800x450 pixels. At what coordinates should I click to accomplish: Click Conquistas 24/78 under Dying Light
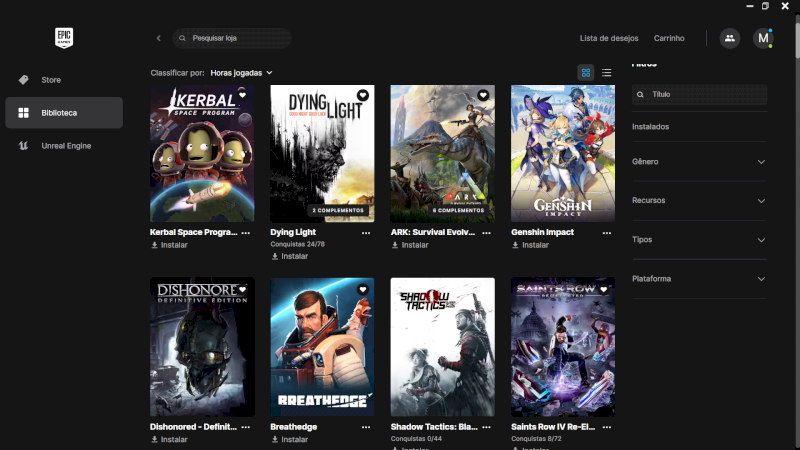pos(297,244)
